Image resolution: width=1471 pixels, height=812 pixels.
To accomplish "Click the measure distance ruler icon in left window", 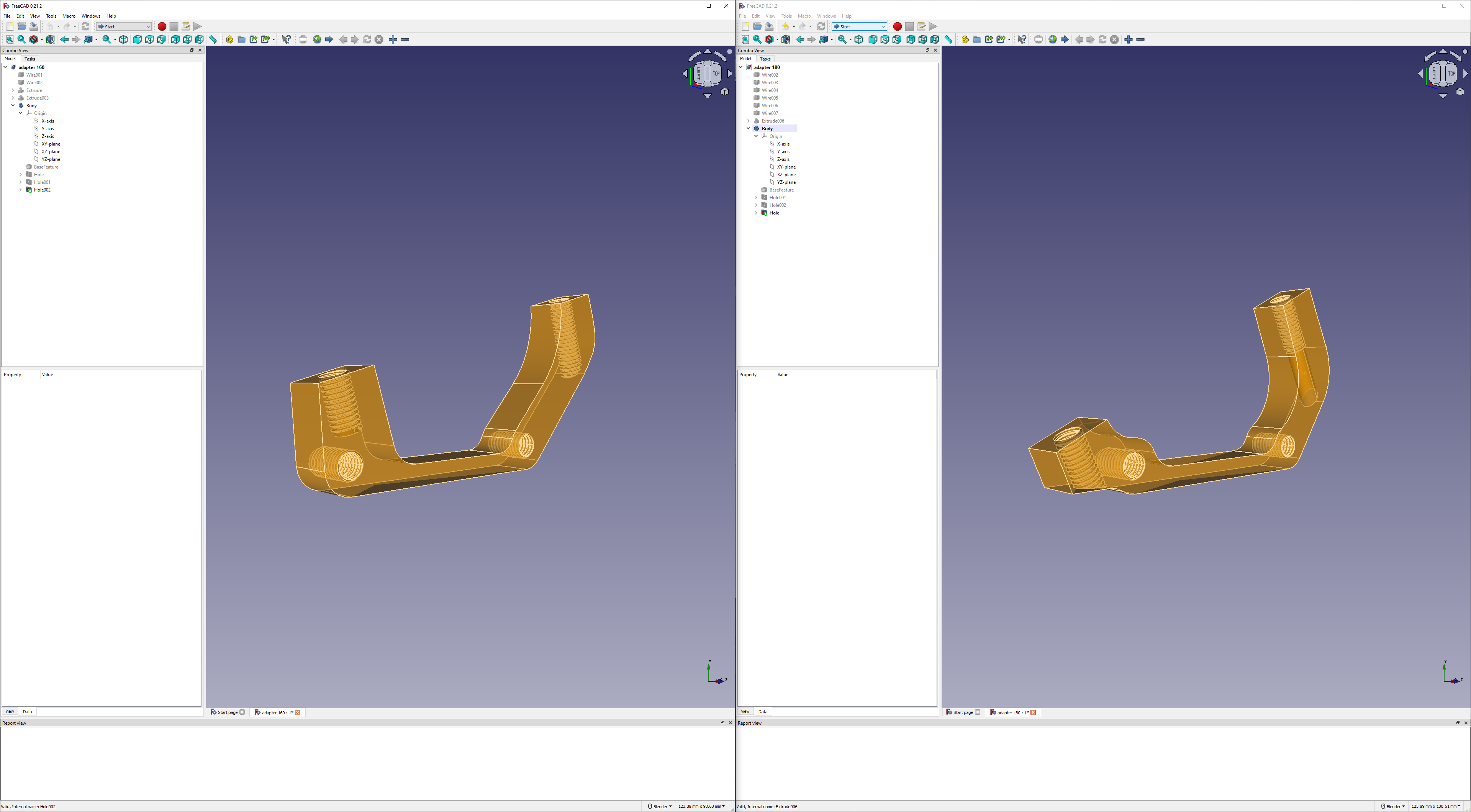I will [x=213, y=39].
